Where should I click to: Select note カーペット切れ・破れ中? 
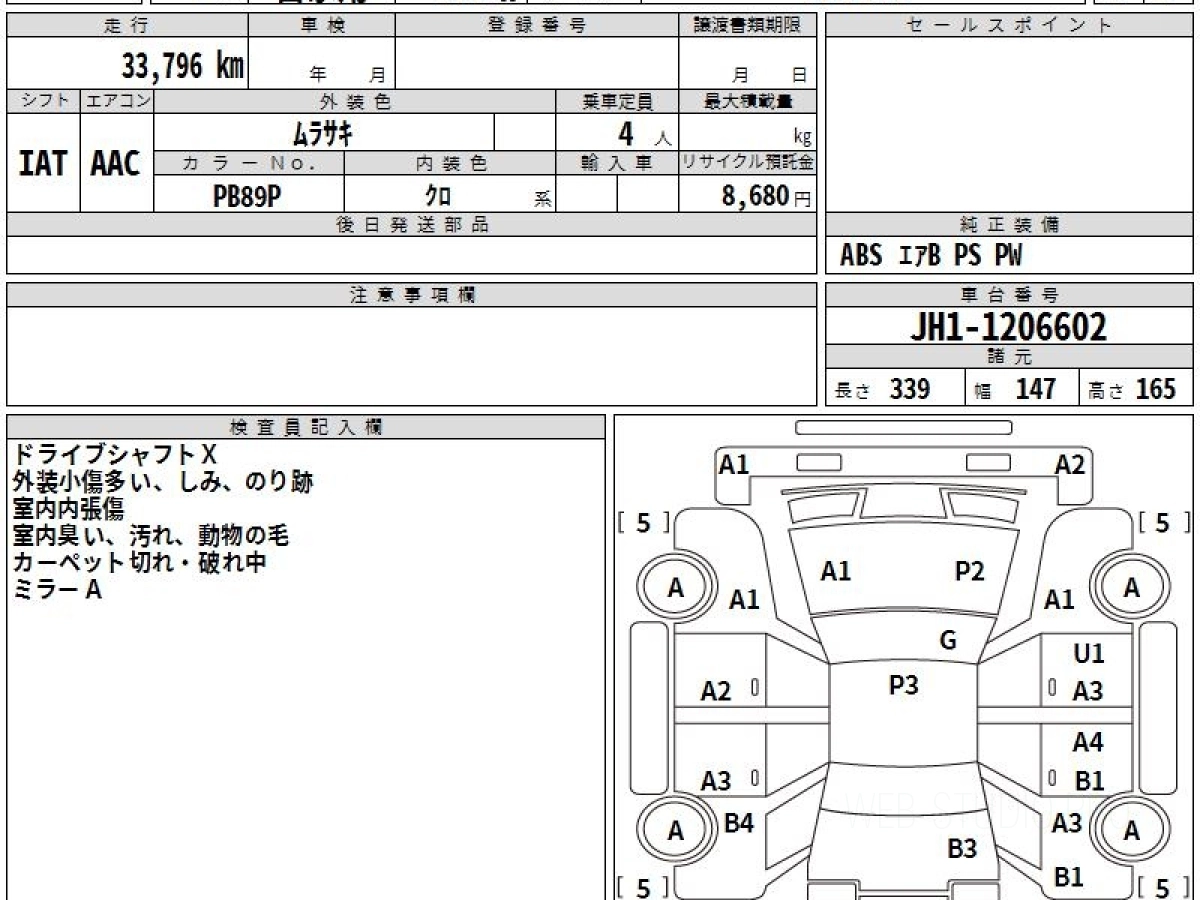(x=139, y=563)
